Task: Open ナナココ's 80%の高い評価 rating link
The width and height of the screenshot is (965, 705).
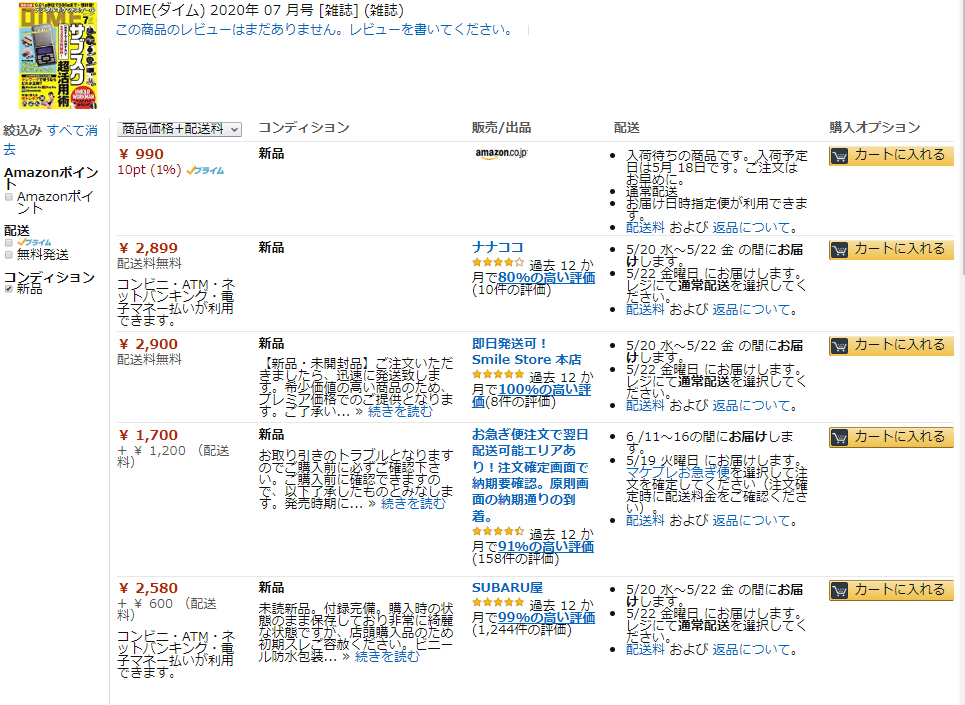Action: tap(547, 277)
